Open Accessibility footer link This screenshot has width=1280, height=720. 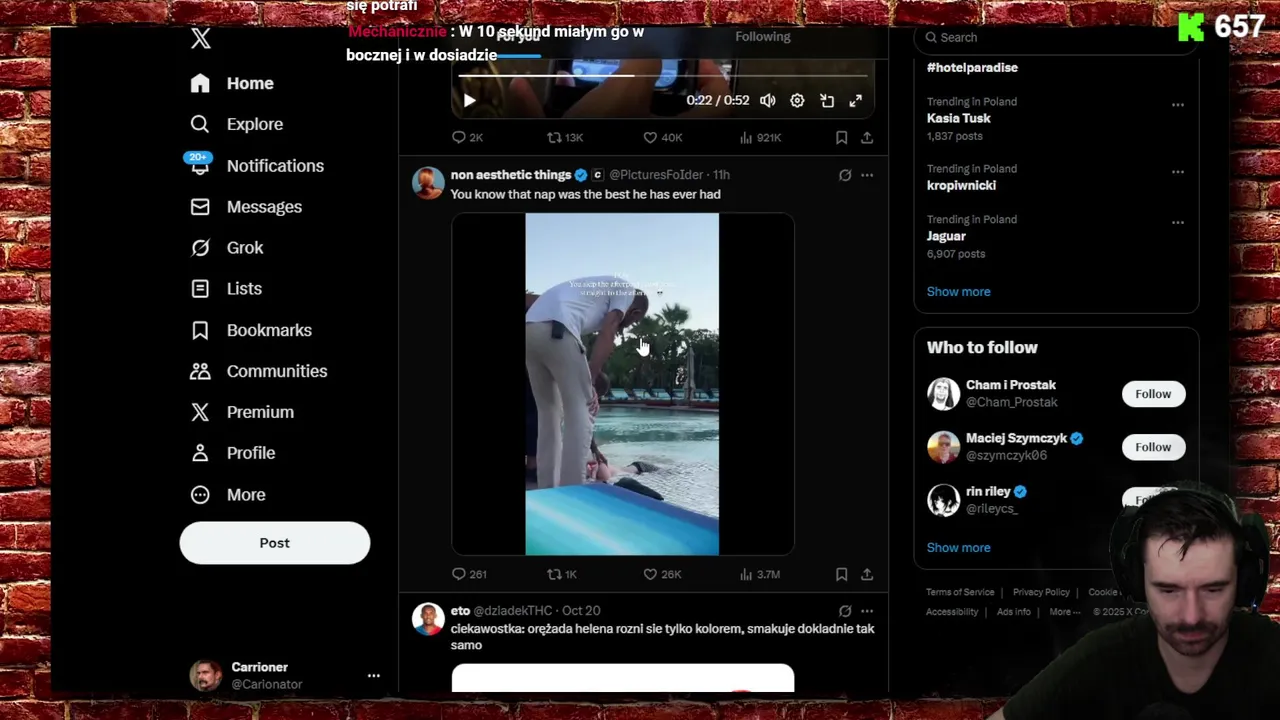[x=952, y=612]
